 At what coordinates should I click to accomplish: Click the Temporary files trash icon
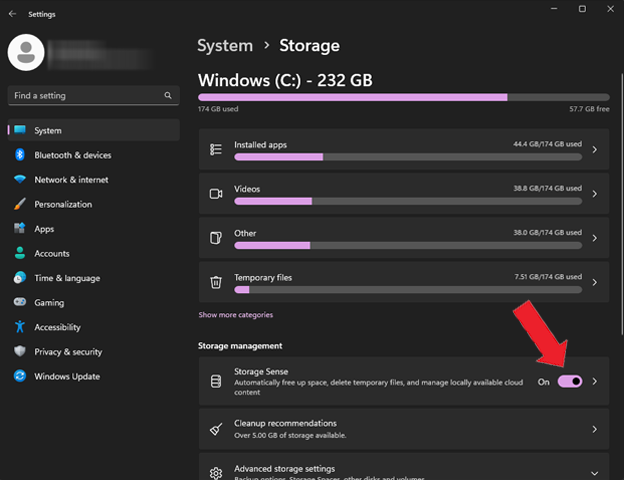click(x=216, y=282)
